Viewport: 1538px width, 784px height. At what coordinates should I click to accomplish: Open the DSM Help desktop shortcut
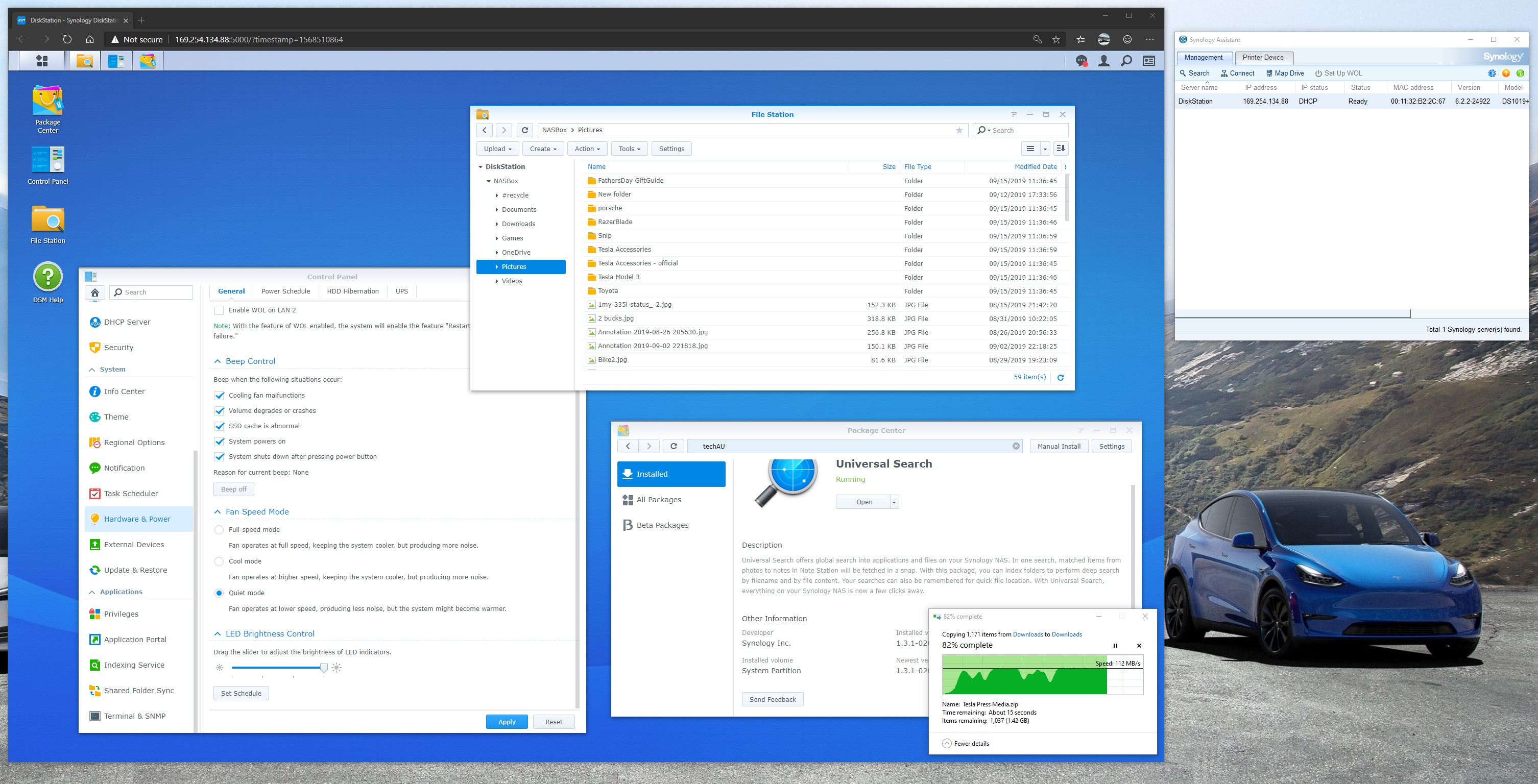click(48, 283)
